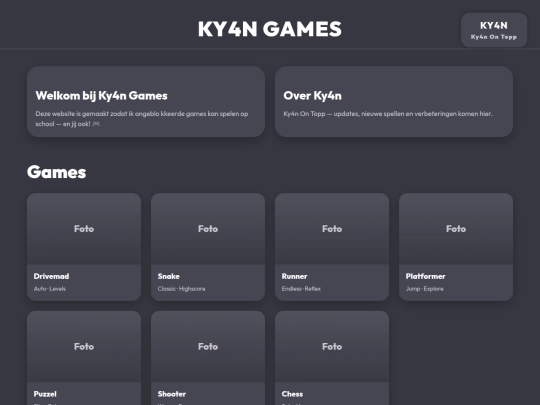Click the 'Endless · Reflex' tag text
This screenshot has height=405, width=540.
301,289
